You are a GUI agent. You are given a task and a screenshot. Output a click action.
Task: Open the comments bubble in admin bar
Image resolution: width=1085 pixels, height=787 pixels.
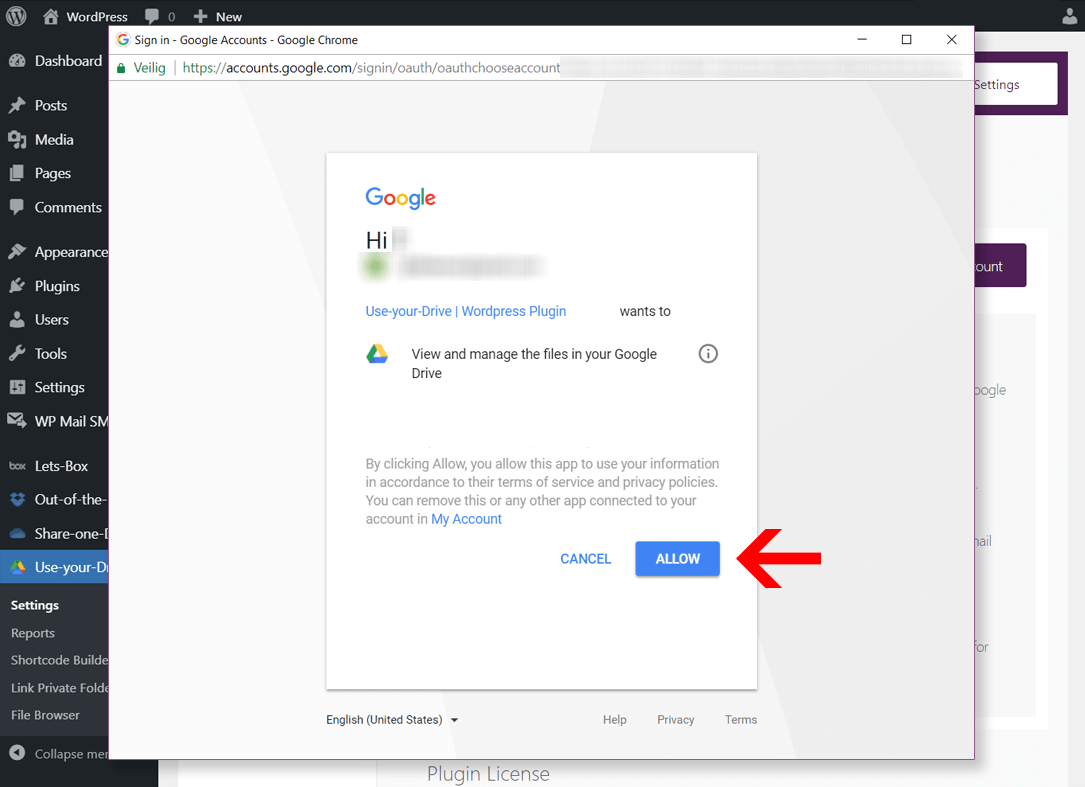point(160,17)
